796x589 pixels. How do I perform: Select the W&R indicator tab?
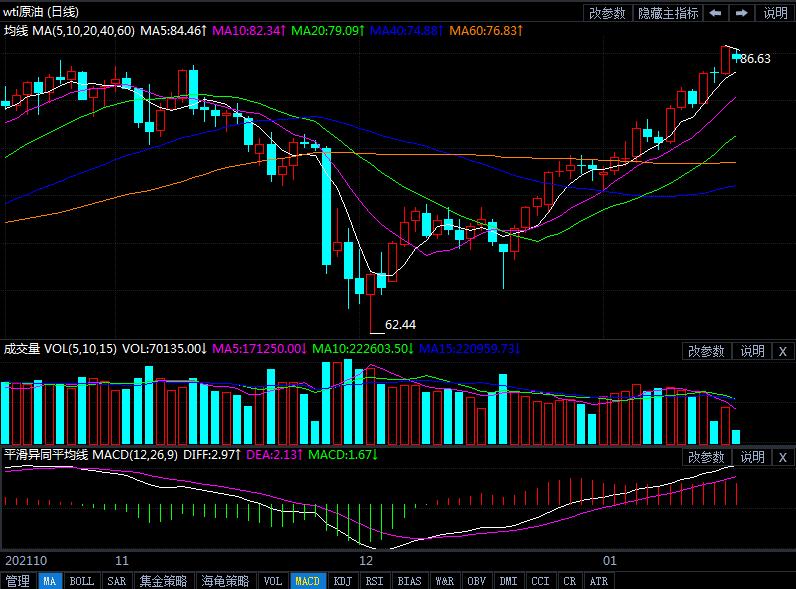coord(445,581)
